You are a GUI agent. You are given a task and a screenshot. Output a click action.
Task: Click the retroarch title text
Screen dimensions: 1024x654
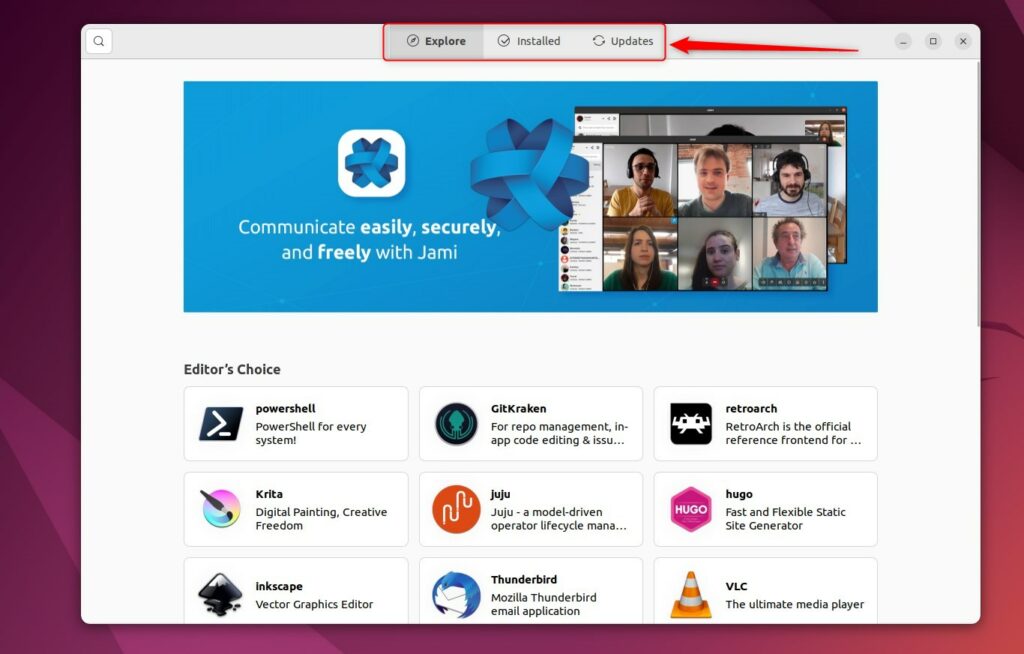751,408
